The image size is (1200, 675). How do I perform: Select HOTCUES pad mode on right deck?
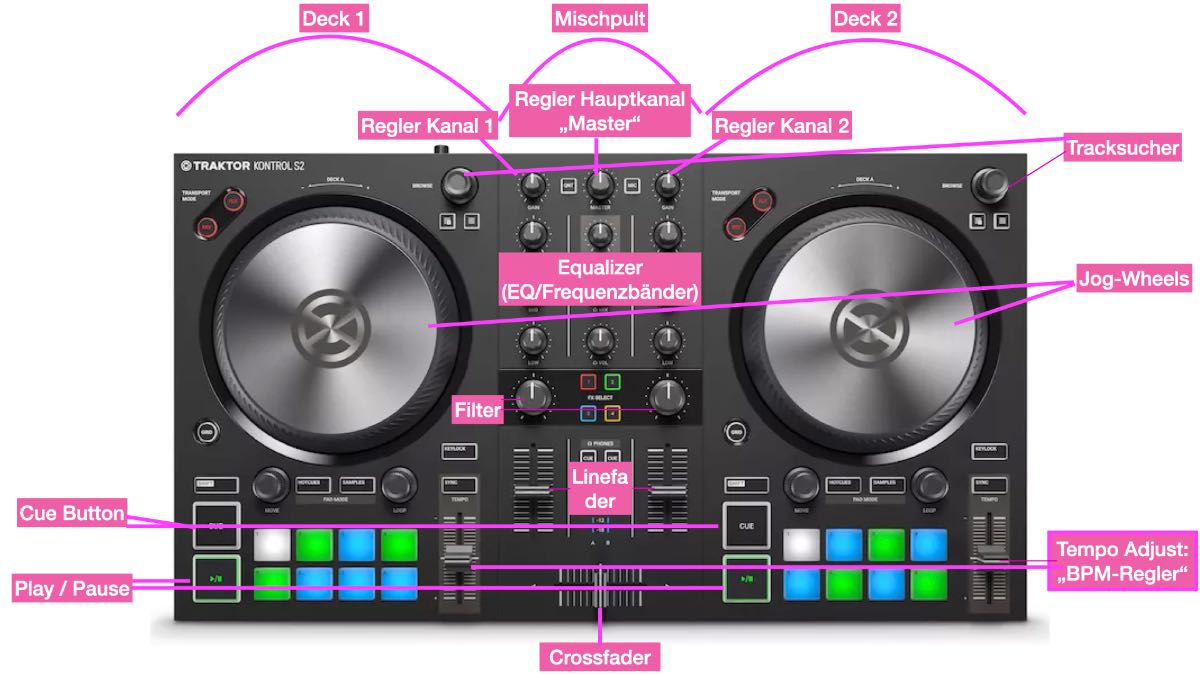844,484
